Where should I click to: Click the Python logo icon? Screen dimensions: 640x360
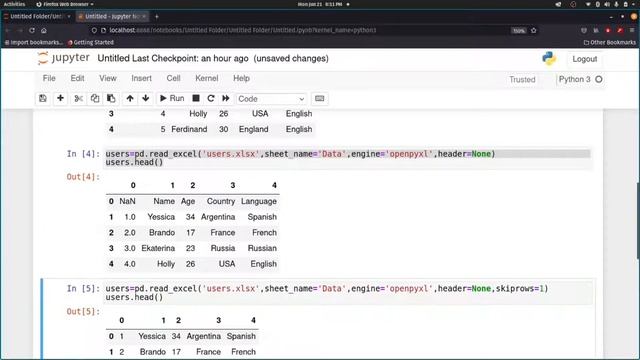tap(549, 59)
